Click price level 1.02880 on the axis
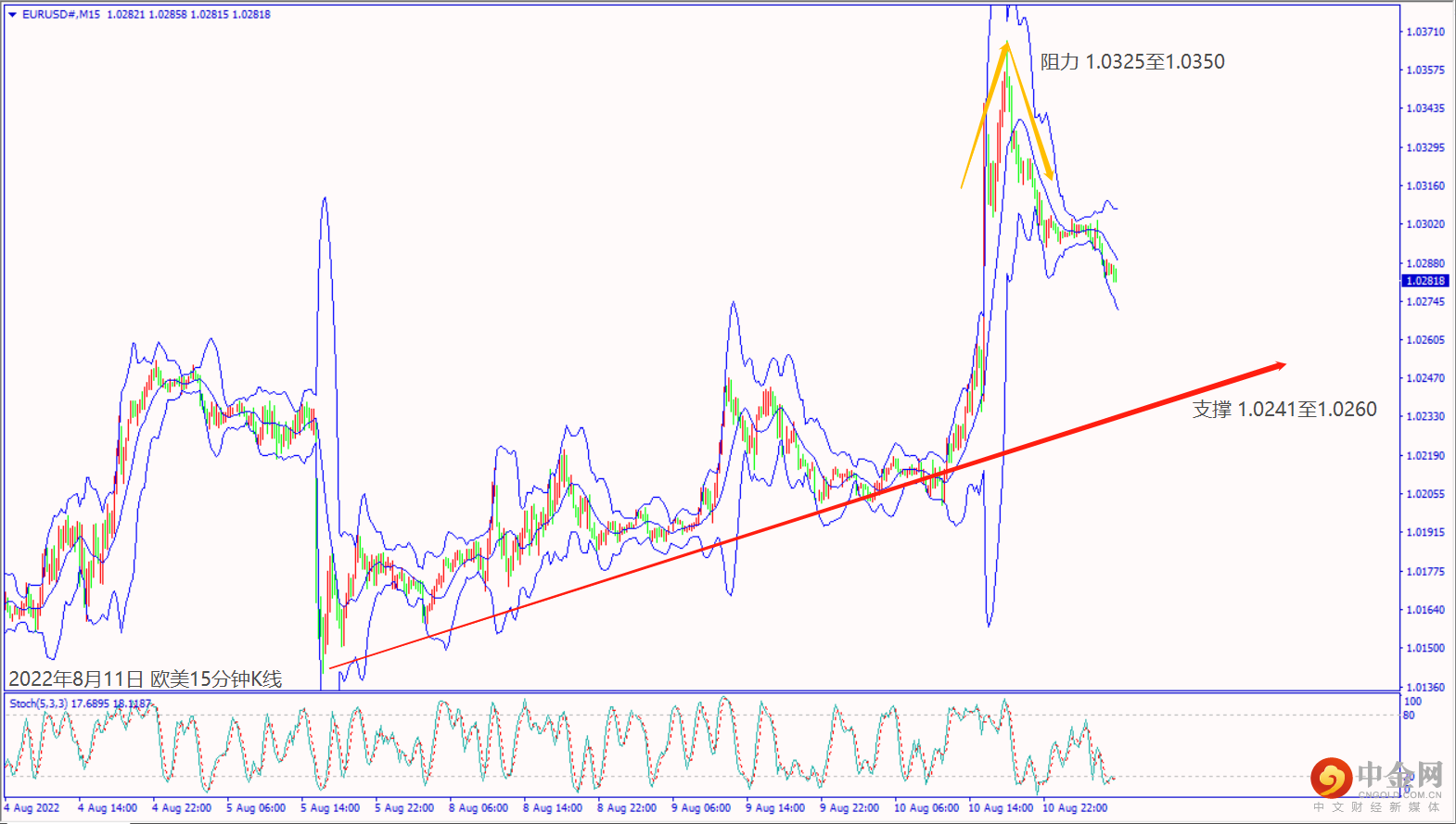The image size is (1456, 824). pyautogui.click(x=1425, y=263)
